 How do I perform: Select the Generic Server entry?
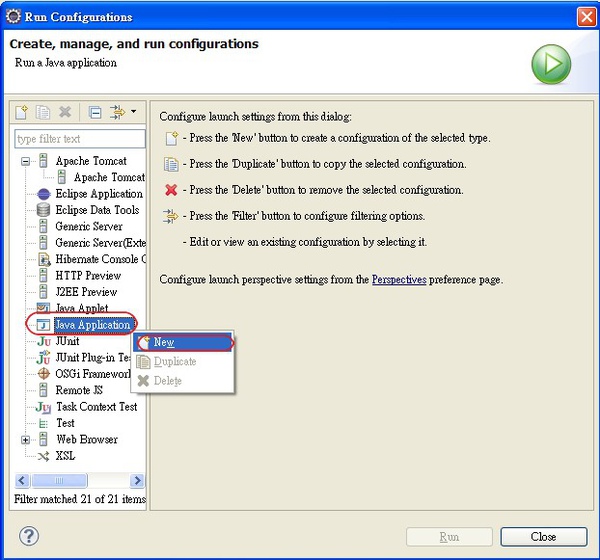tap(89, 226)
